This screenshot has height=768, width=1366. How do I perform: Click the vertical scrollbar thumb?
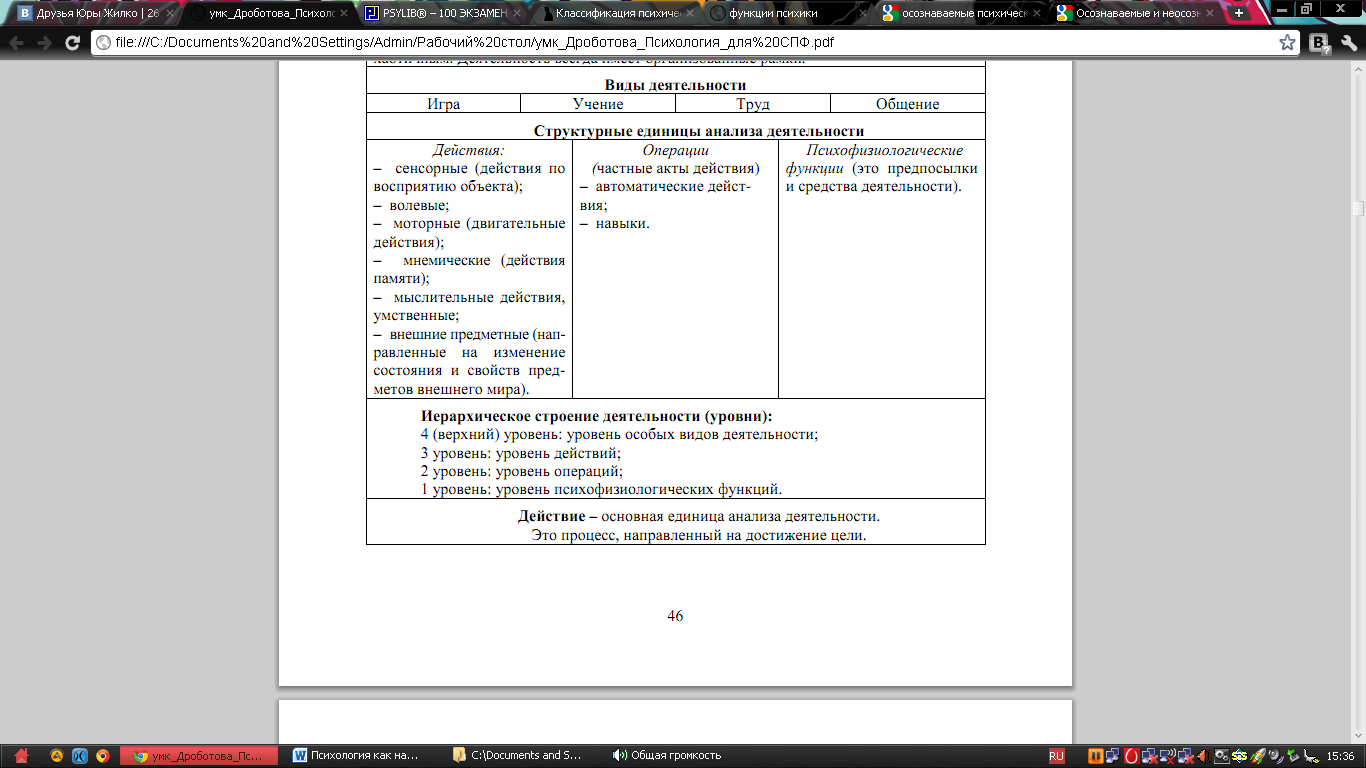tap(1358, 207)
